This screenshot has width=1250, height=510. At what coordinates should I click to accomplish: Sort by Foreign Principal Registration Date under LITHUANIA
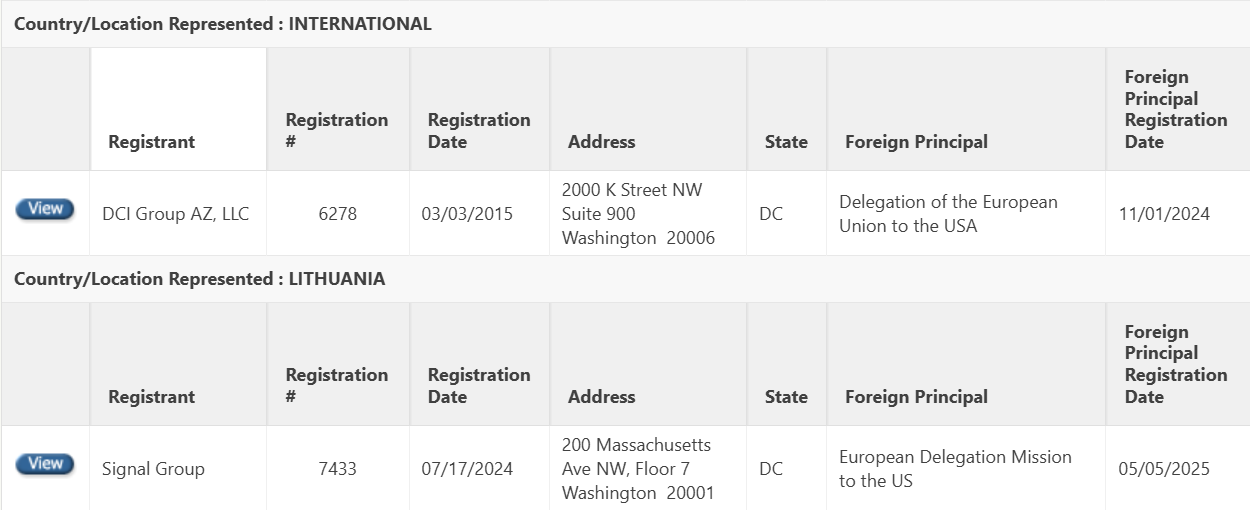[1176, 364]
